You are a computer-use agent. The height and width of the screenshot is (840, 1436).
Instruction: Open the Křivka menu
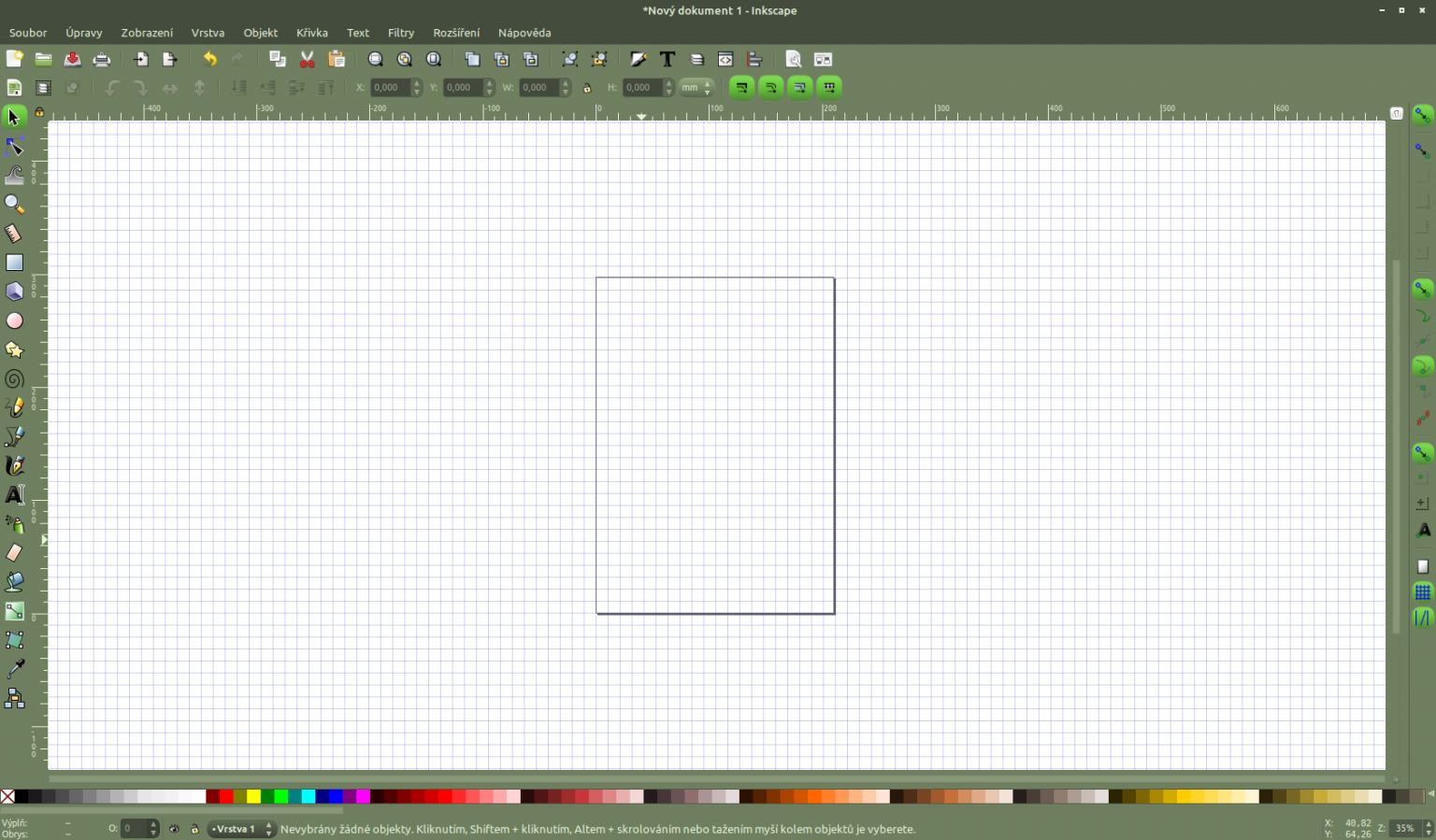click(x=311, y=33)
